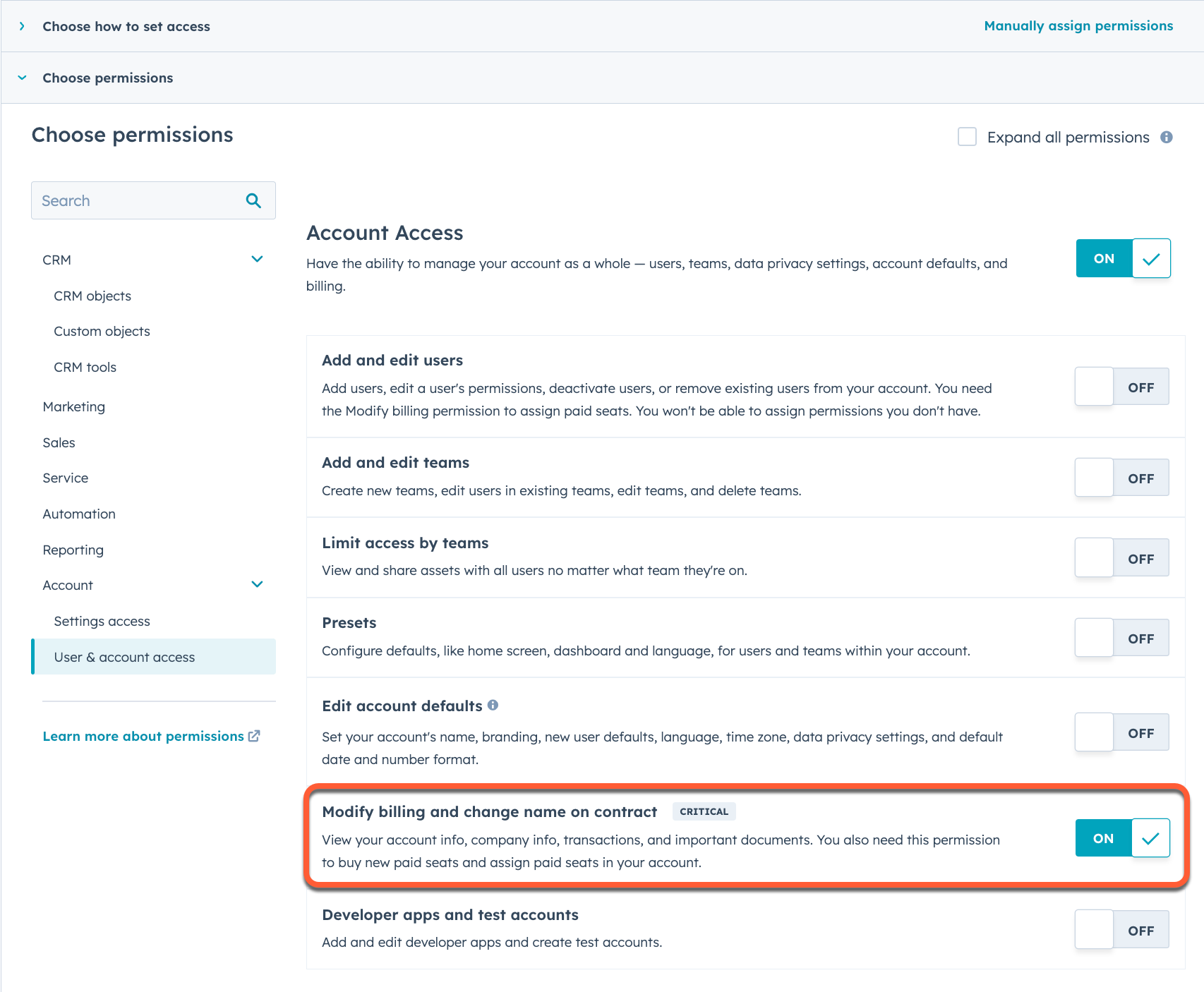Collapse the Account sidebar section chevron
This screenshot has width=1204, height=992.
click(x=257, y=584)
